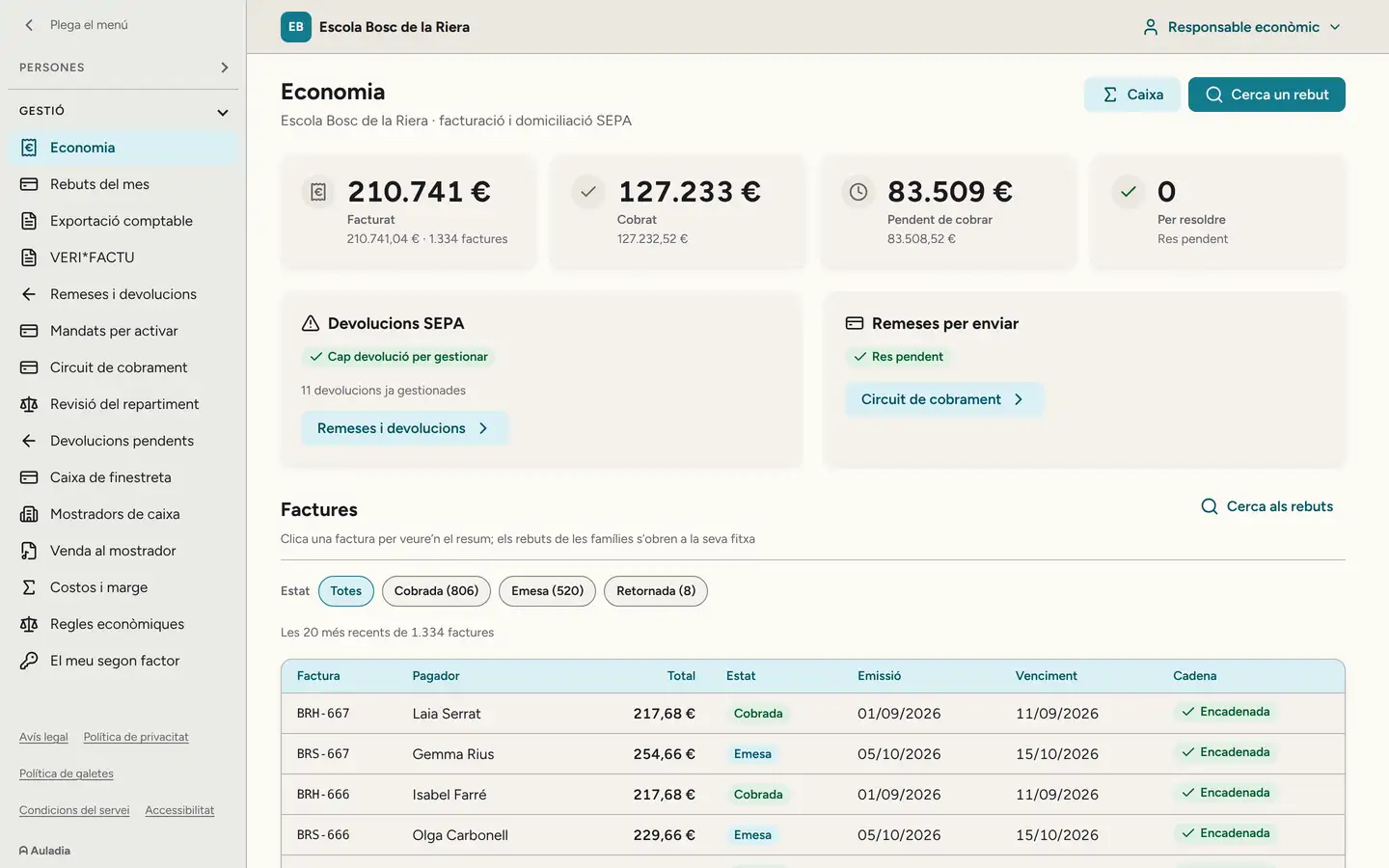Select the Totes status filter
This screenshot has width=1389, height=868.
346,591
